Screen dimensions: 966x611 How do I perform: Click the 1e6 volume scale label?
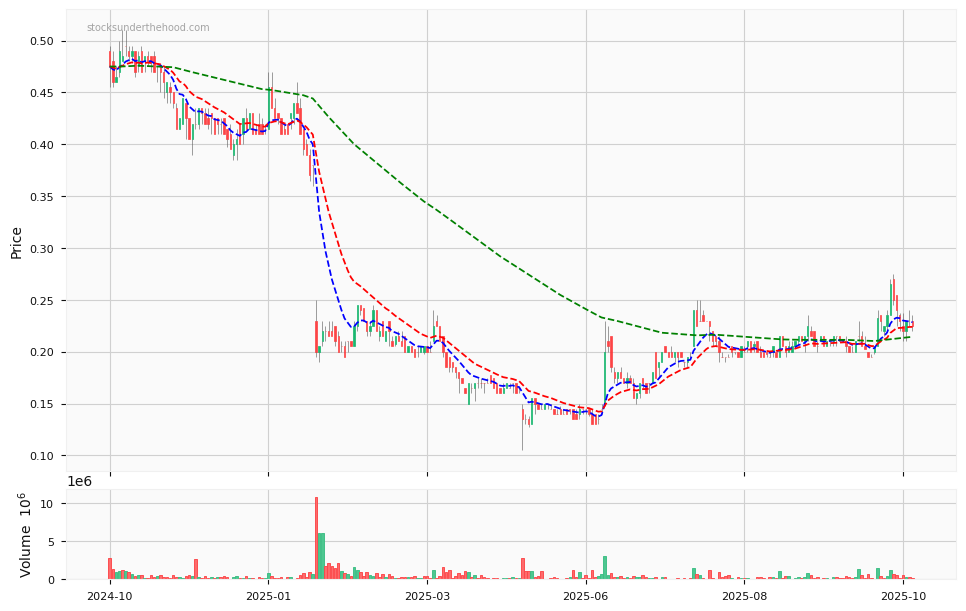coord(80,481)
